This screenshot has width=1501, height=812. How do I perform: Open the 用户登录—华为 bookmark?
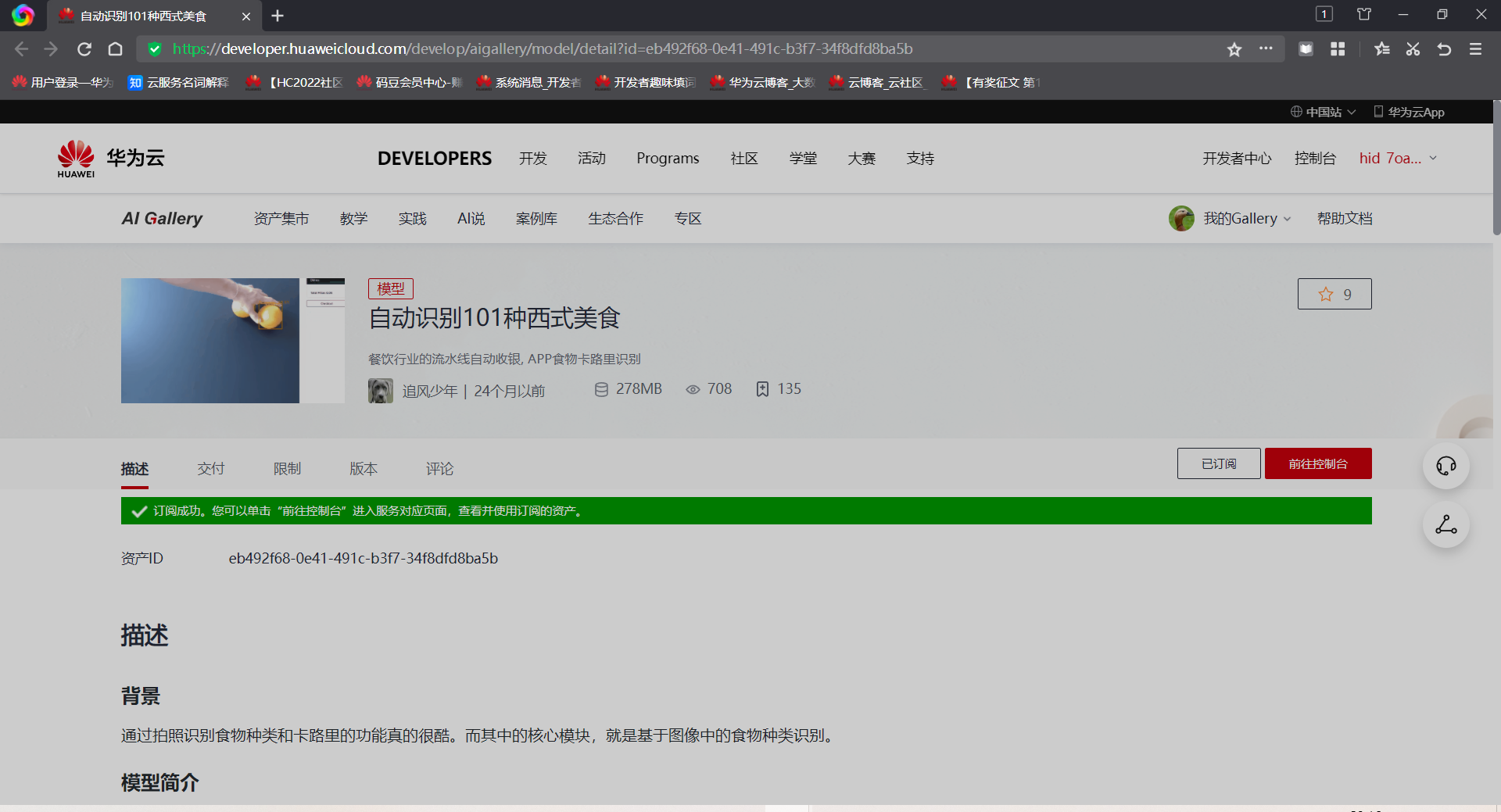tap(63, 82)
